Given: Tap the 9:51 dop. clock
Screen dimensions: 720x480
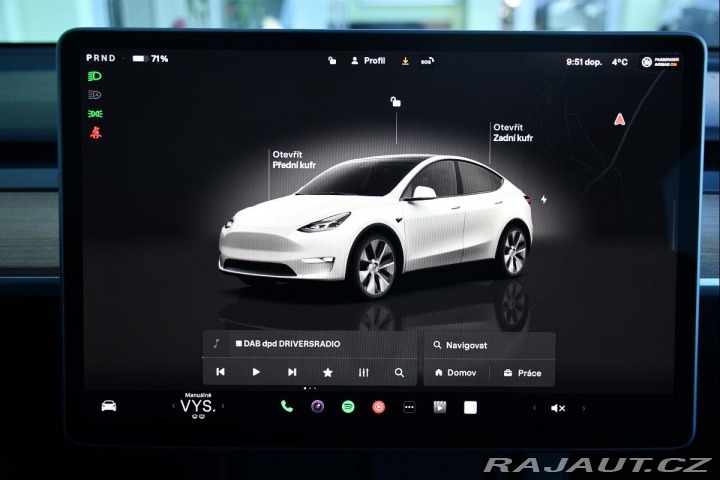Looking at the screenshot, I should click(x=584, y=62).
